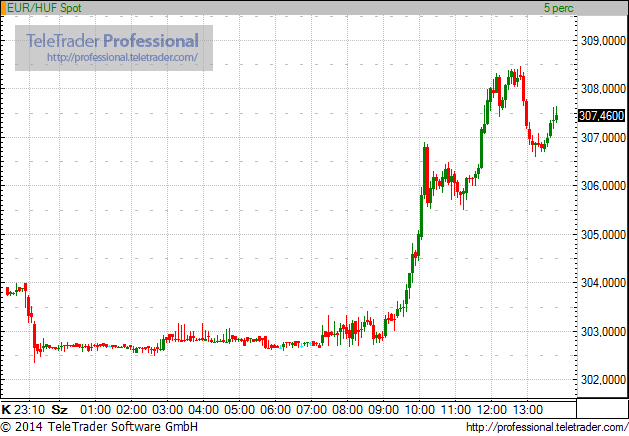Viewport: 629px width, 436px height.
Task: Click the 04:00 time axis label
Action: [204, 410]
